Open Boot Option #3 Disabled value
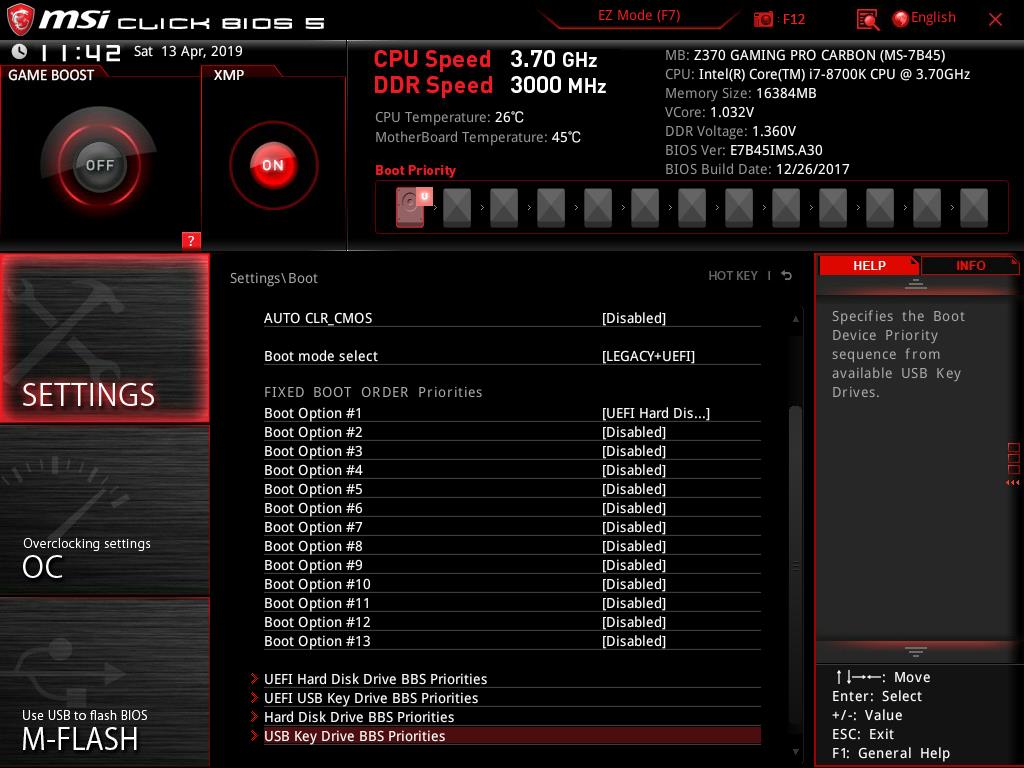This screenshot has width=1024, height=768. (x=633, y=451)
